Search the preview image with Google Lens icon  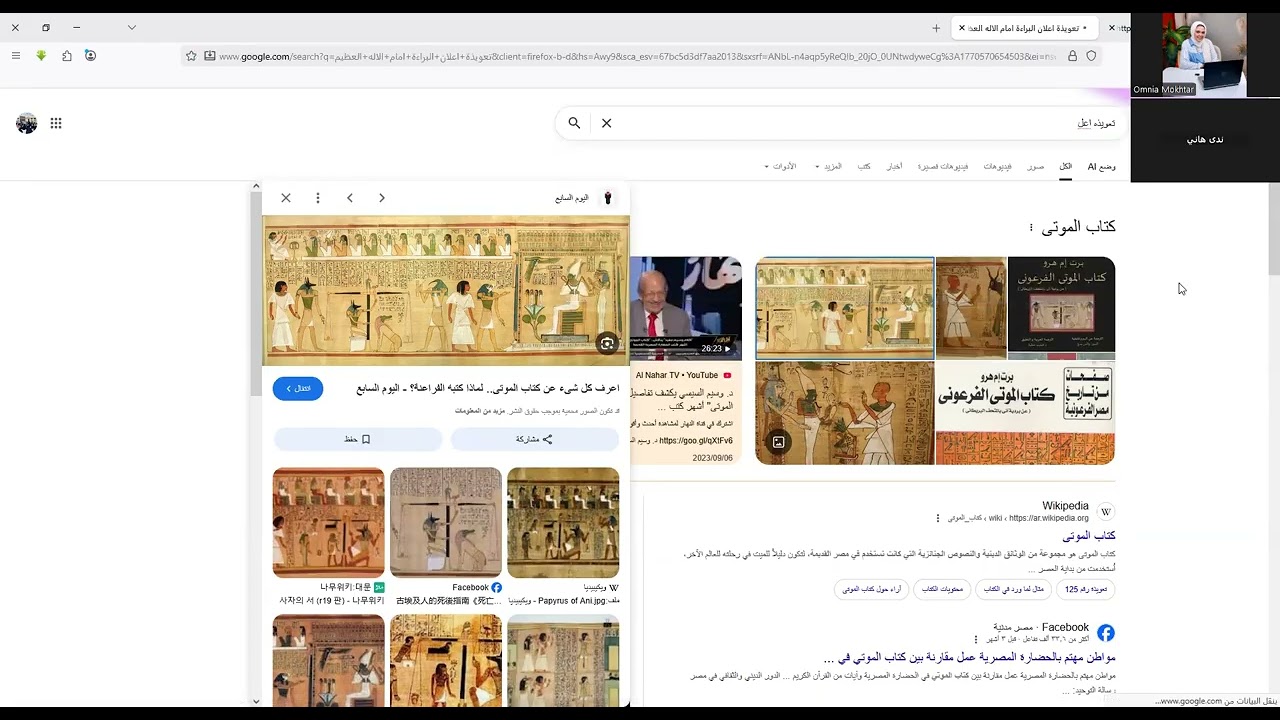tap(607, 344)
